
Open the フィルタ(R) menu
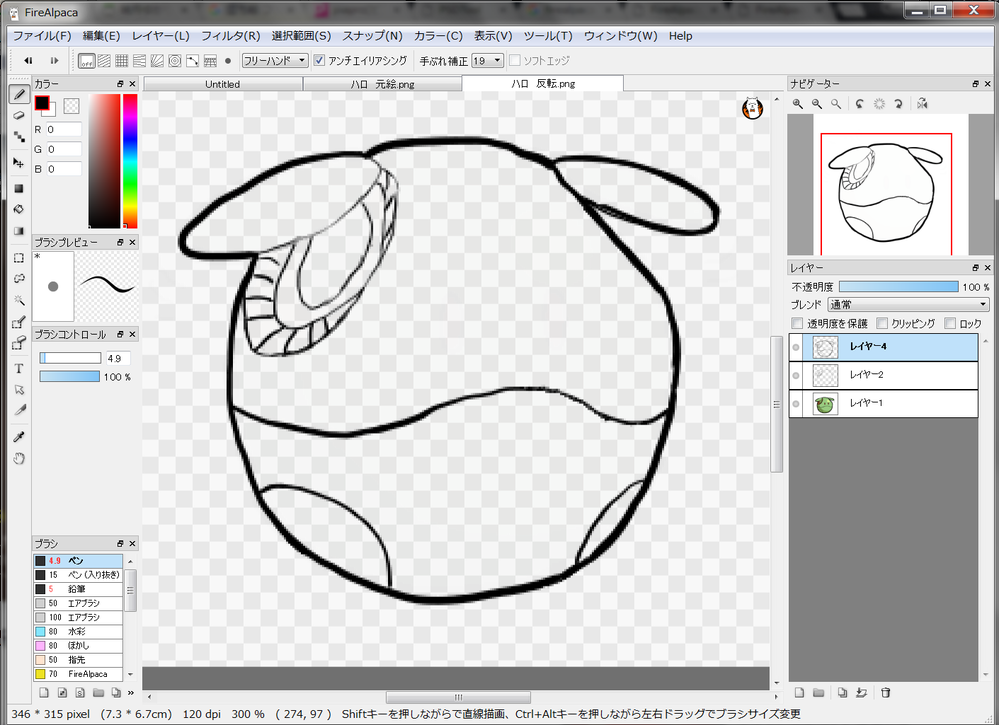[x=230, y=36]
